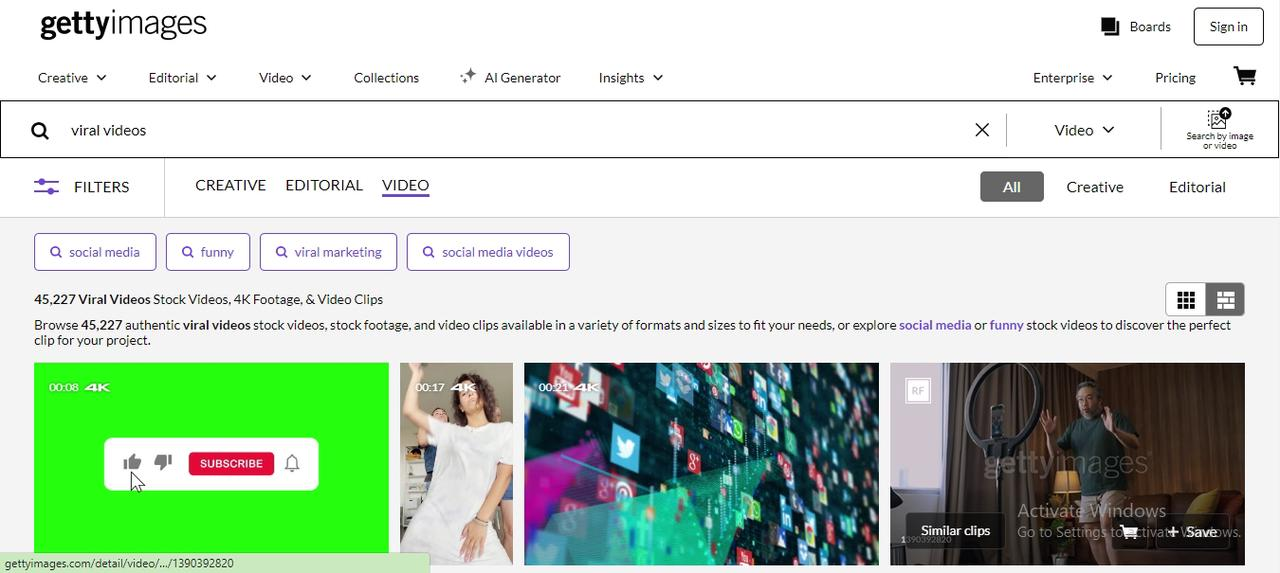
Task: Click the search magnifier icon
Action: point(40,130)
